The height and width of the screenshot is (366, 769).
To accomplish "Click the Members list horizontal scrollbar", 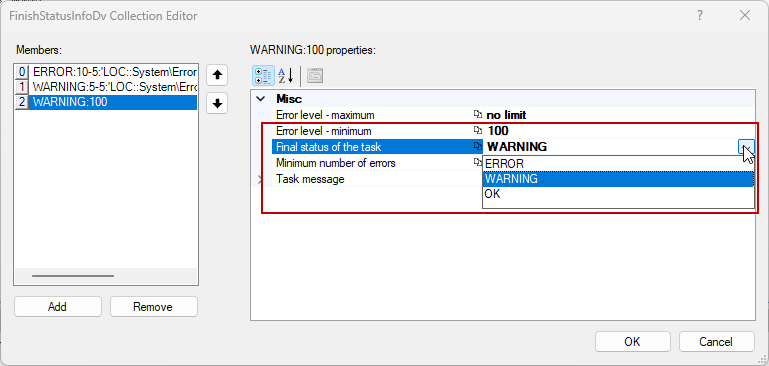I will point(73,276).
